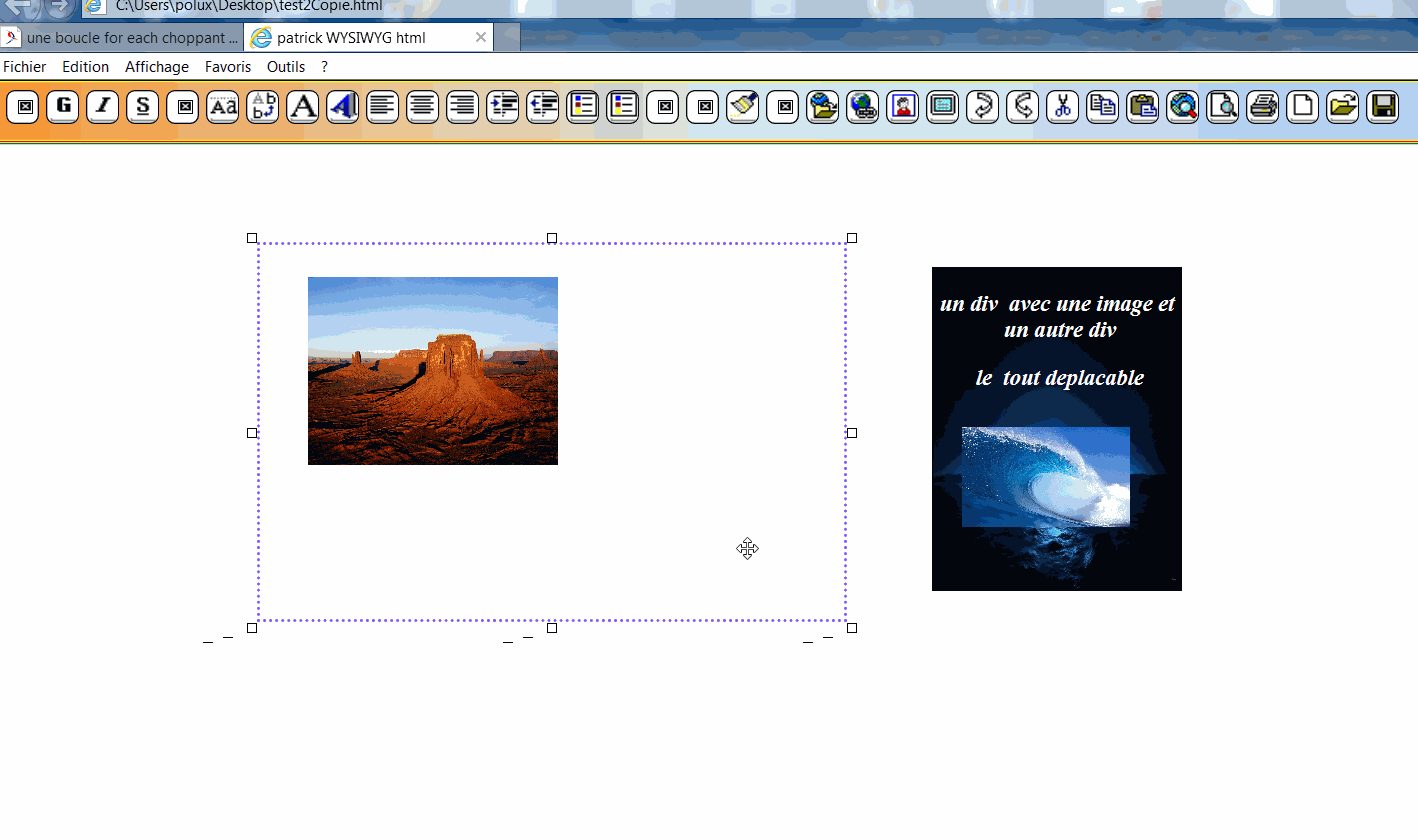
Task: Click the 'un div avec une image' text
Action: pyautogui.click(x=1058, y=316)
